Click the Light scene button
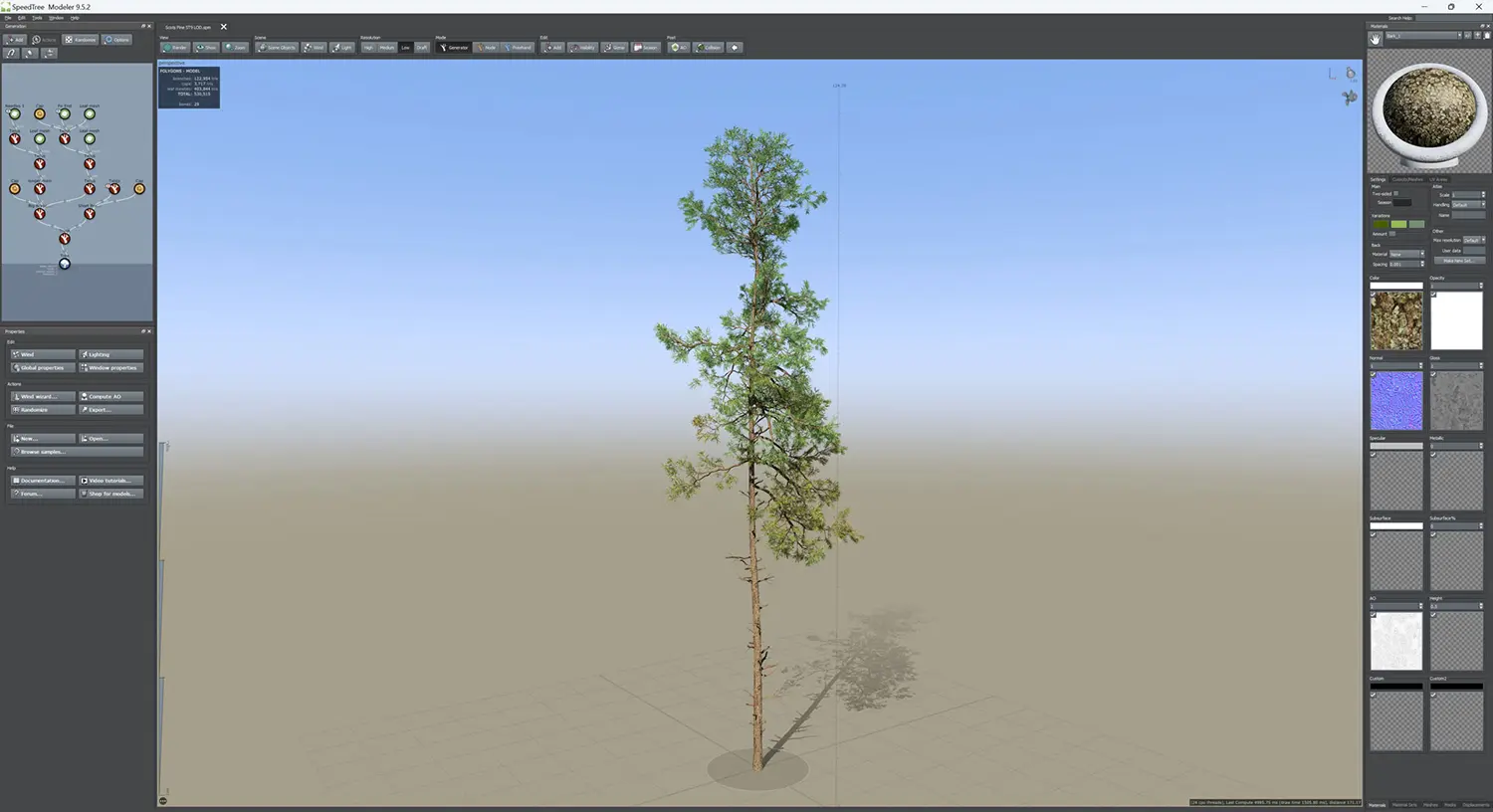Viewport: 1493px width, 812px height. tap(342, 48)
